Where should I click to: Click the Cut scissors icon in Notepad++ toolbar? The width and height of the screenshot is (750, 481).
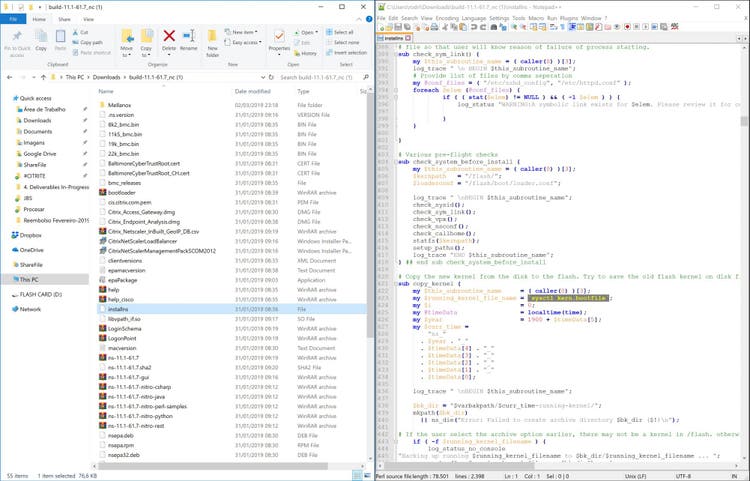445,27
